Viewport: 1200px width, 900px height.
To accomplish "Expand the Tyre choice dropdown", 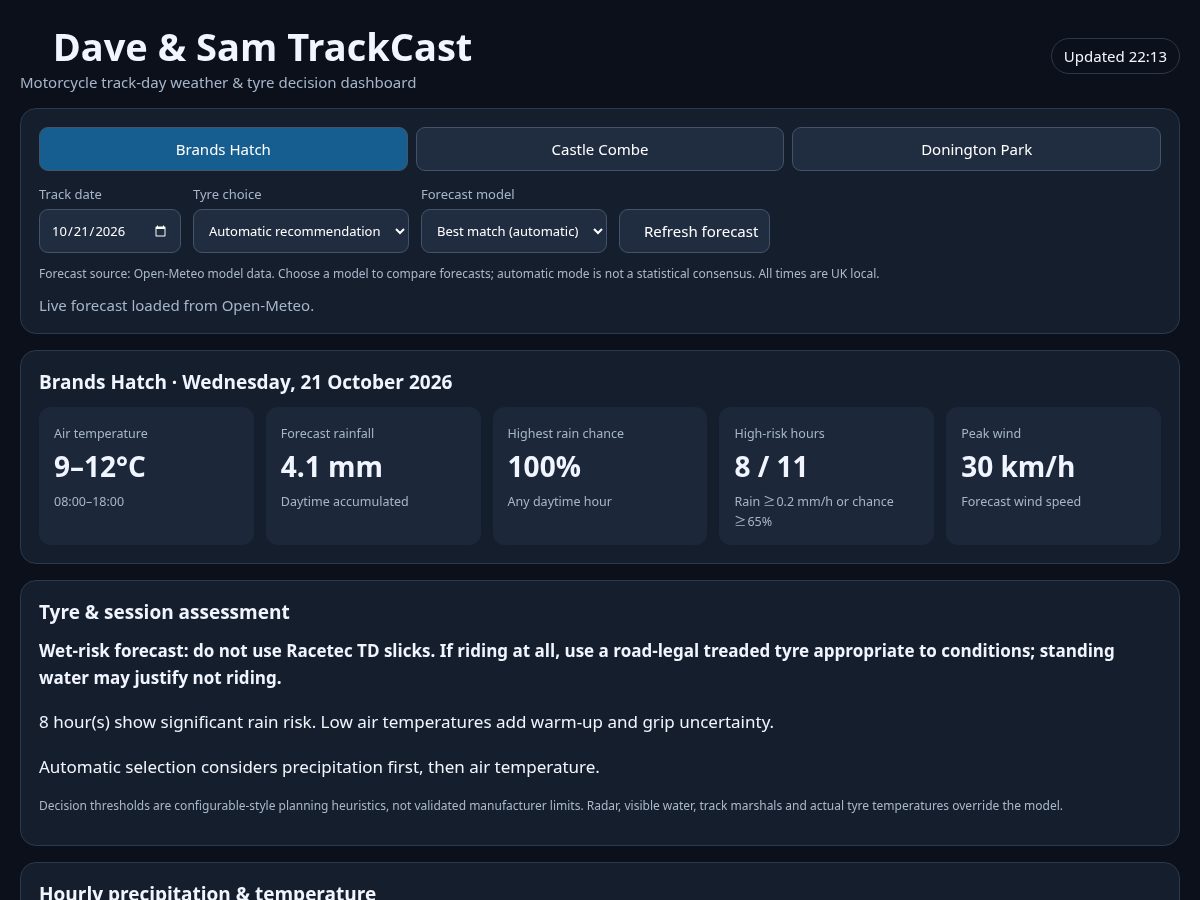I will [301, 231].
